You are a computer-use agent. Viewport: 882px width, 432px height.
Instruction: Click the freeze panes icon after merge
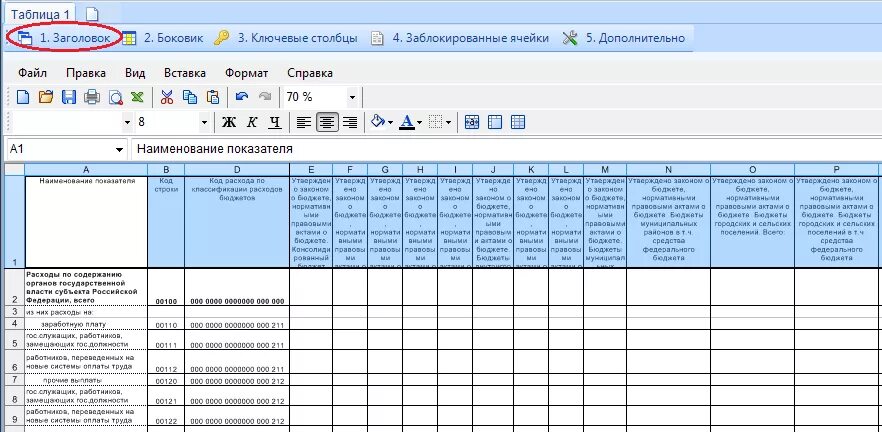pos(495,122)
